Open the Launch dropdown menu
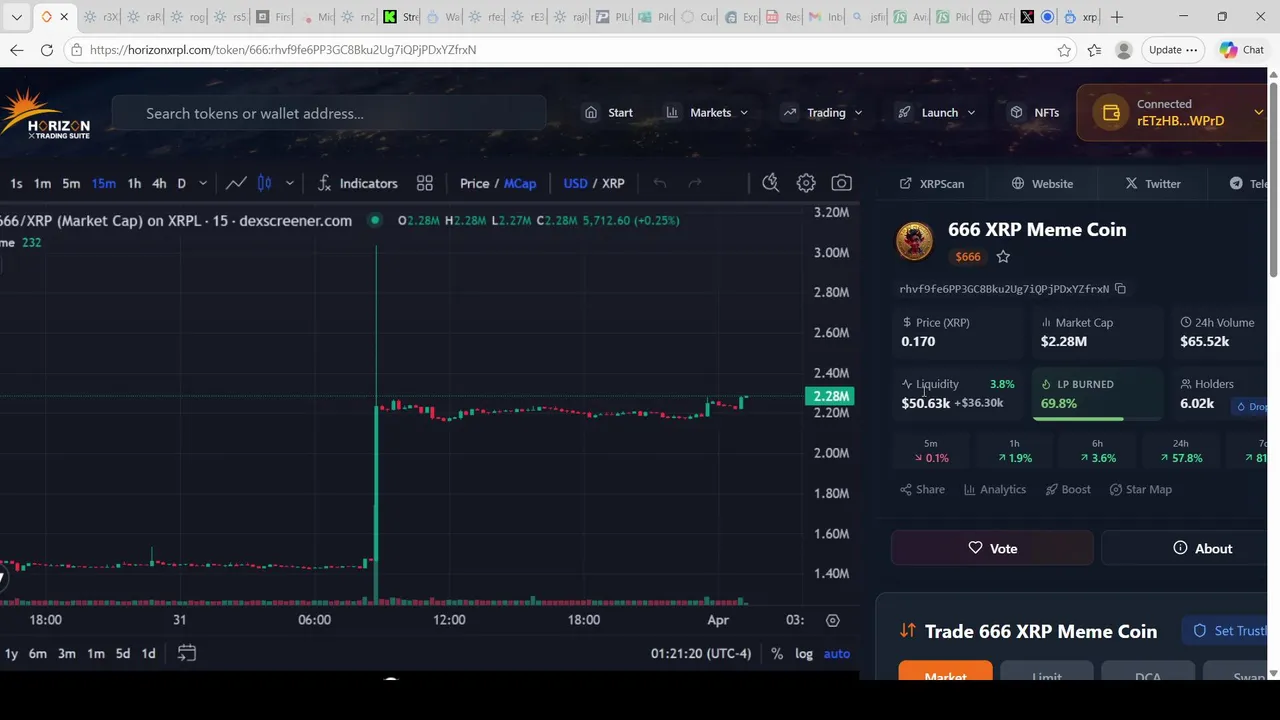 tap(936, 113)
